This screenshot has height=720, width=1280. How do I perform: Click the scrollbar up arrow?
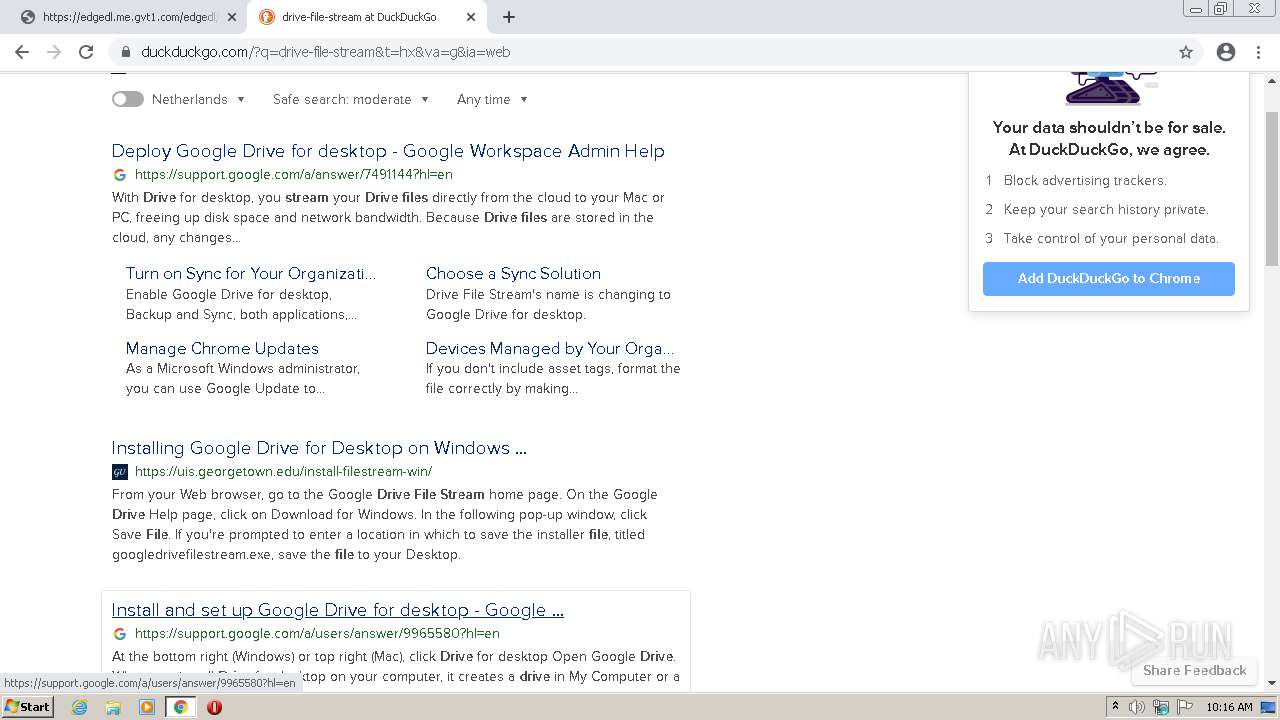point(1272,79)
